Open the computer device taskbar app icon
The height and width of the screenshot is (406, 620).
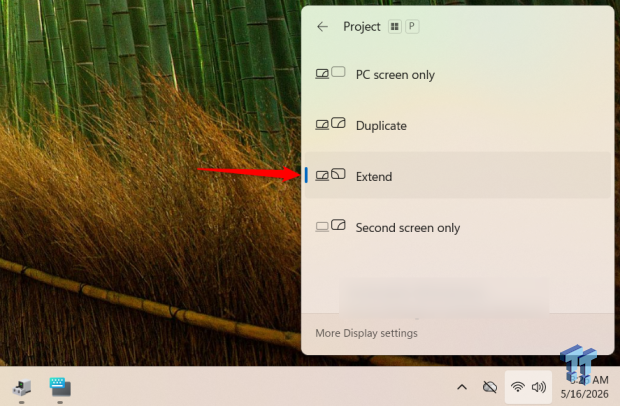coord(22,387)
